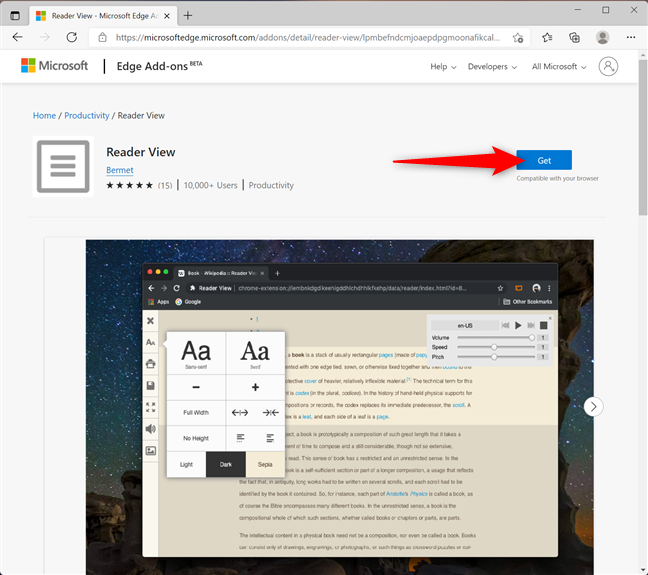Open the tab actions menu icon
The image size is (648, 575).
click(15, 16)
